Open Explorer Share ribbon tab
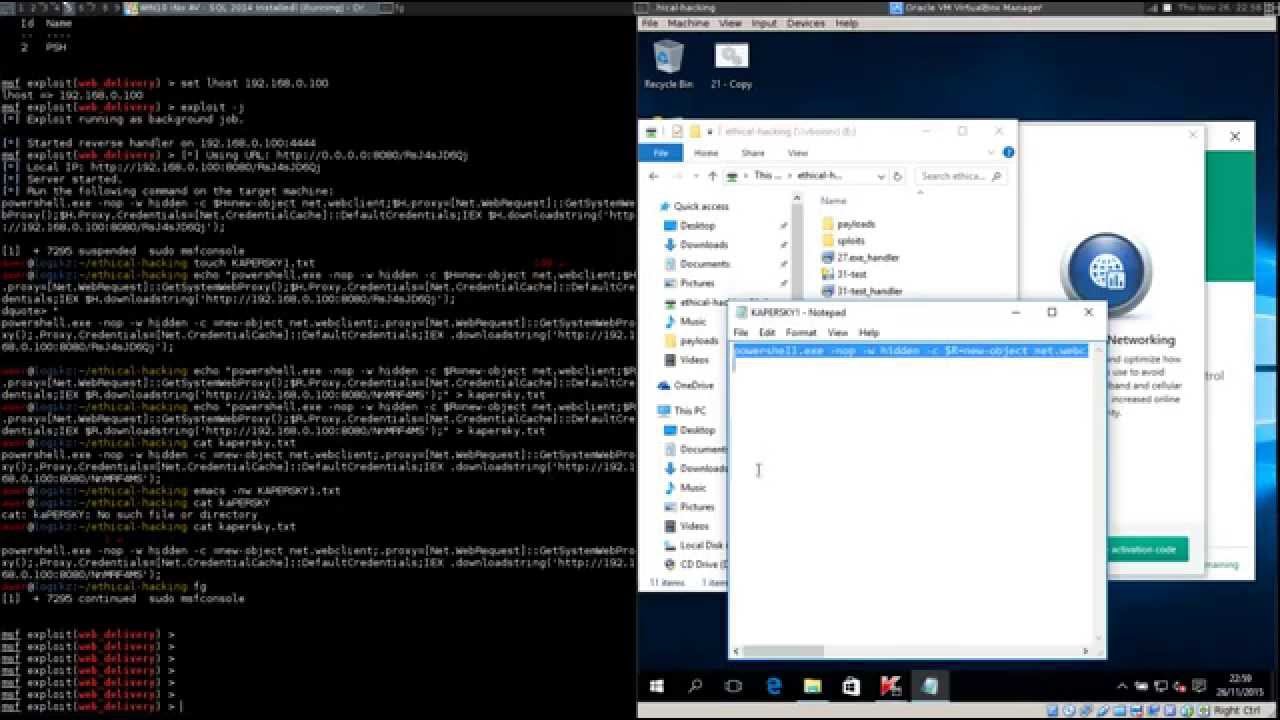The height and width of the screenshot is (720, 1280). point(753,153)
